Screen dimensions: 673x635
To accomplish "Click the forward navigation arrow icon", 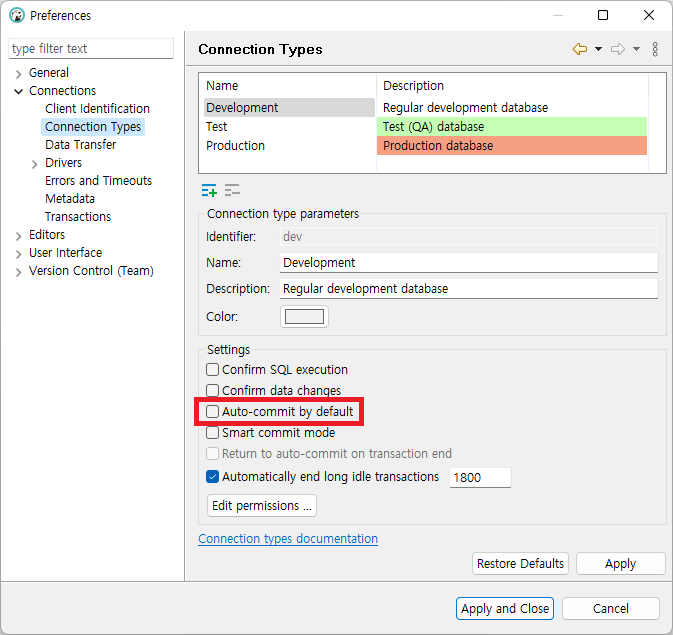I will [617, 49].
